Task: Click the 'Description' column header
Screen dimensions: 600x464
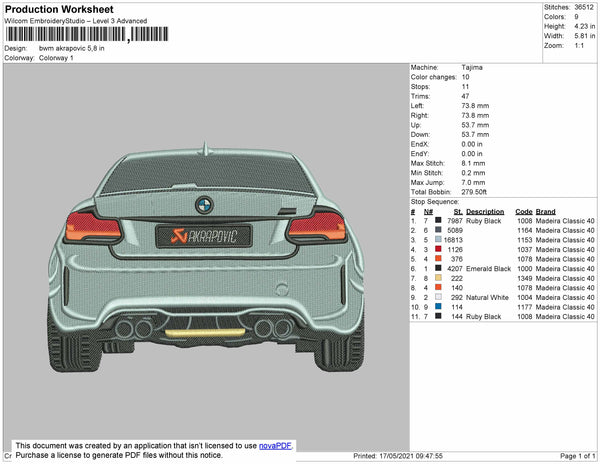Action: pos(485,212)
